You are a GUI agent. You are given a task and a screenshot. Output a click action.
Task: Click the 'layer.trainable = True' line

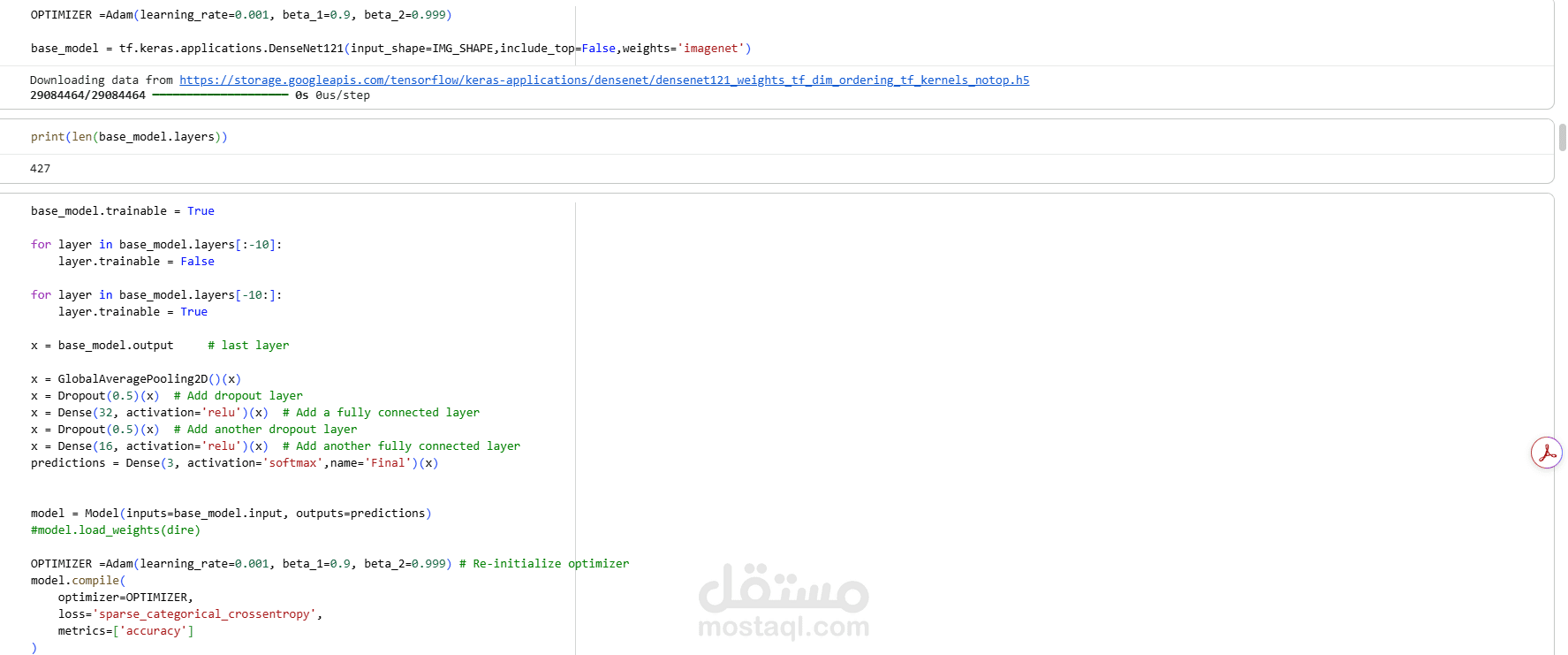pyautogui.click(x=133, y=312)
